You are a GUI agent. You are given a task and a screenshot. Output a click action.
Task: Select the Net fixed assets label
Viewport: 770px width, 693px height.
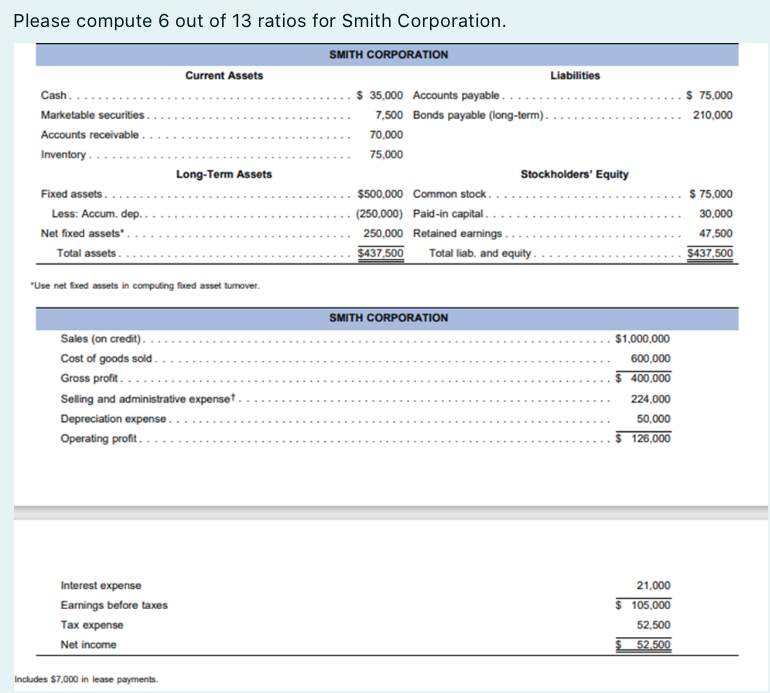[x=82, y=234]
